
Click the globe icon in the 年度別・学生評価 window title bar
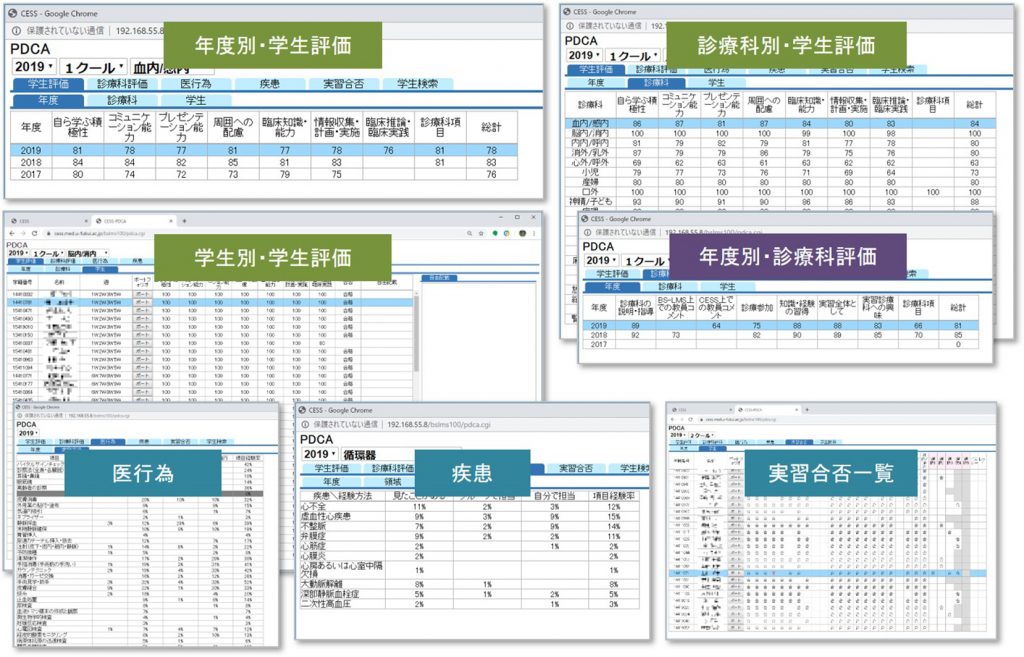(12, 13)
